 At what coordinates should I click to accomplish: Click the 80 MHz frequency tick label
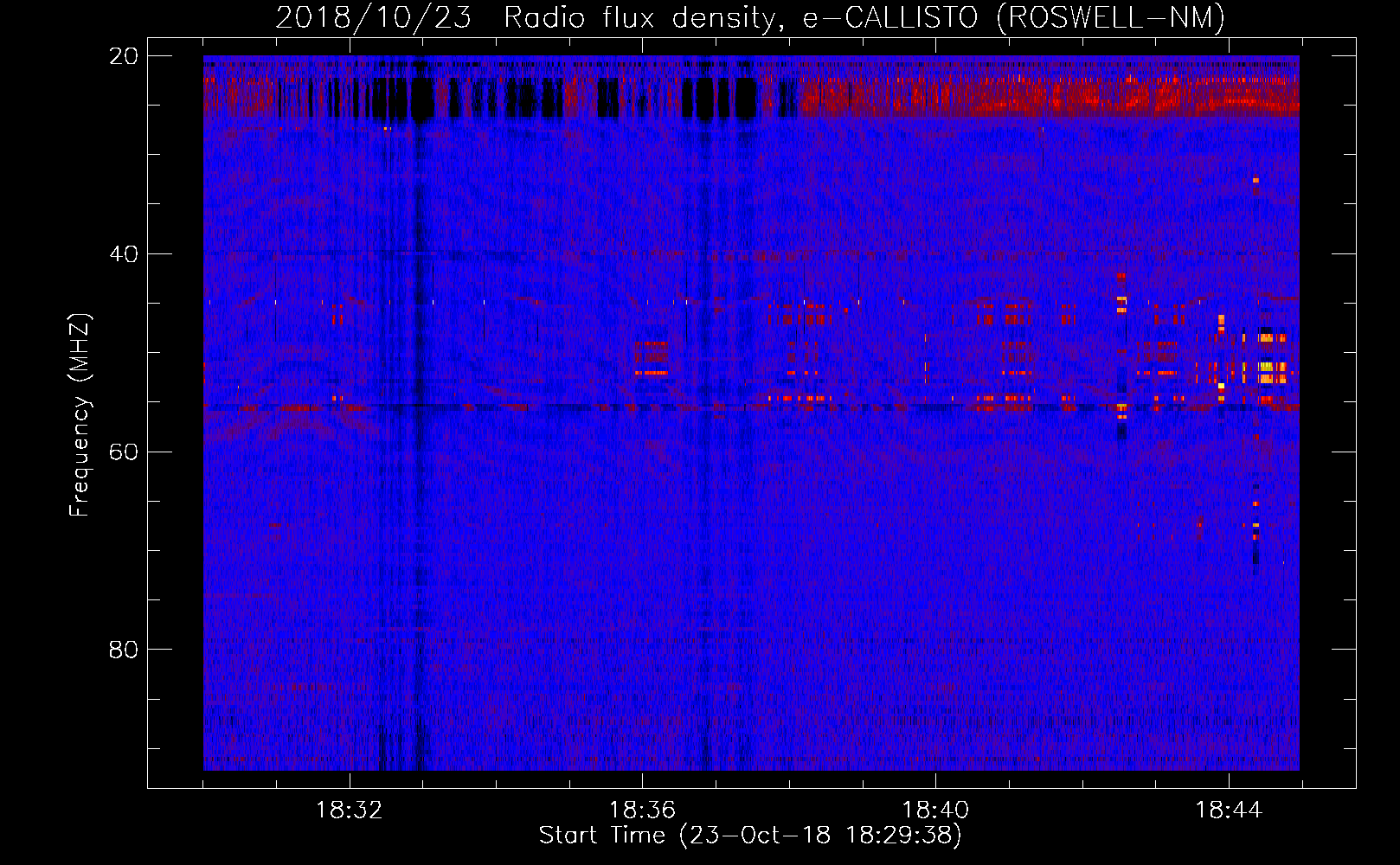click(x=124, y=650)
